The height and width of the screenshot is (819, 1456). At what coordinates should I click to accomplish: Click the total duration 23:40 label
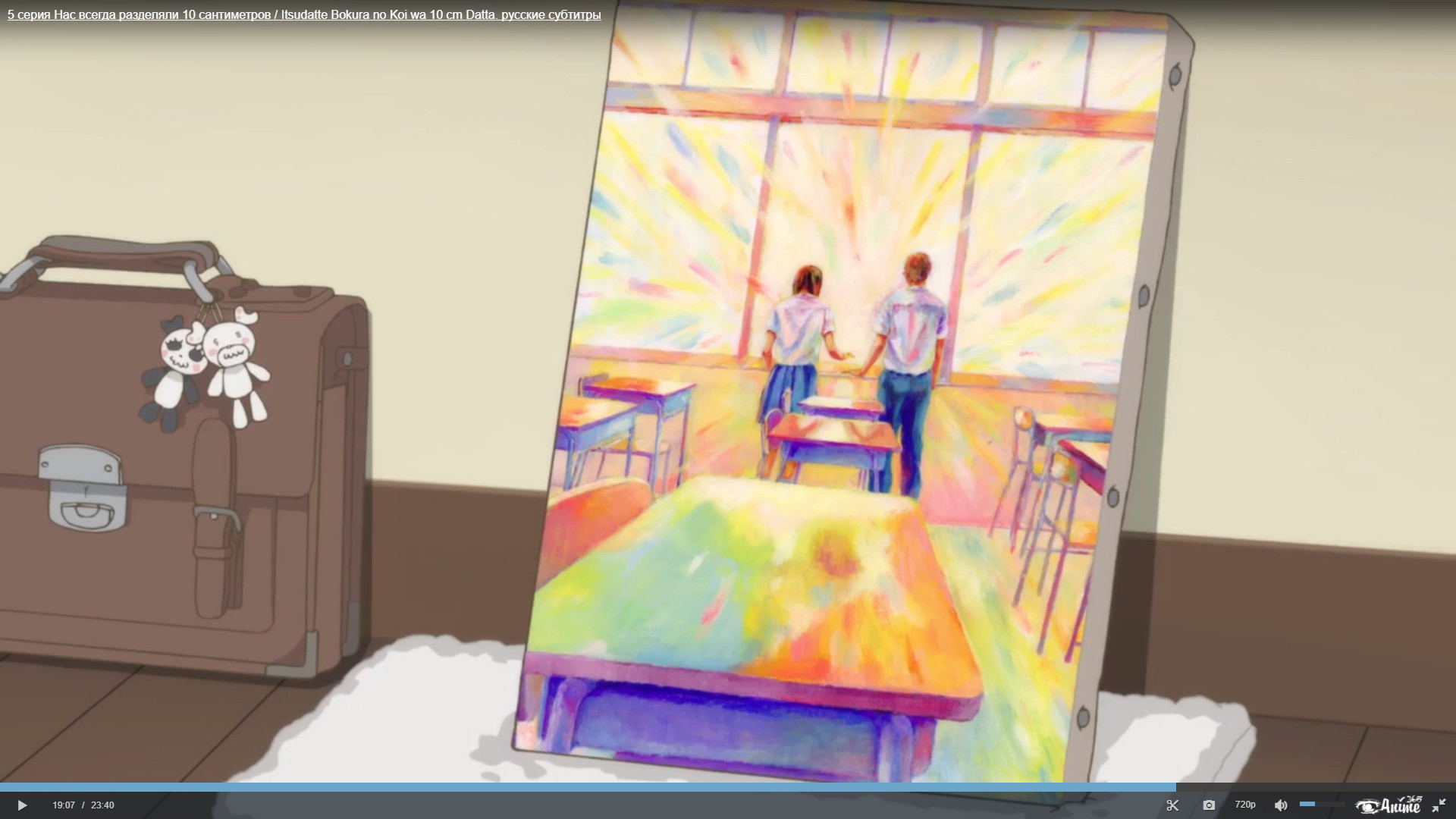(102, 805)
